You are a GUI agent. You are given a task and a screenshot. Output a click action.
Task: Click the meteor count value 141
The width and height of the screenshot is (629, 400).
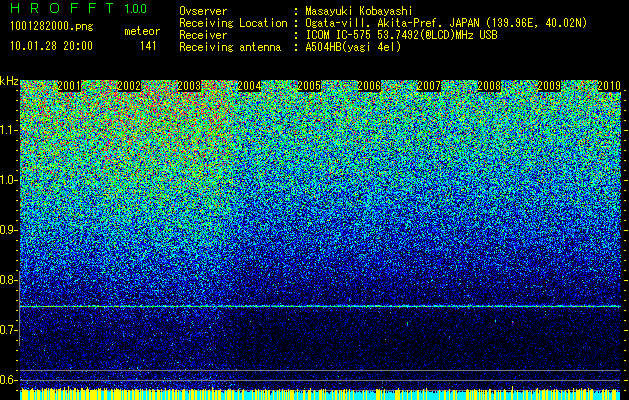pyautogui.click(x=148, y=46)
